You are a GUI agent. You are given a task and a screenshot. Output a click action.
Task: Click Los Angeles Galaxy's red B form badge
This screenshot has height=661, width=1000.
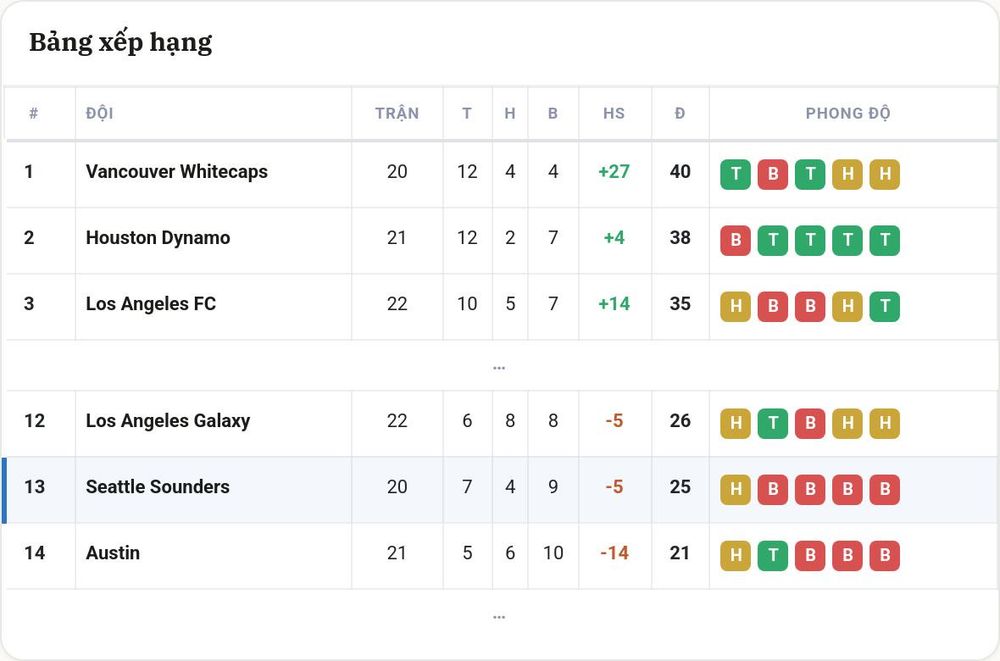point(810,423)
